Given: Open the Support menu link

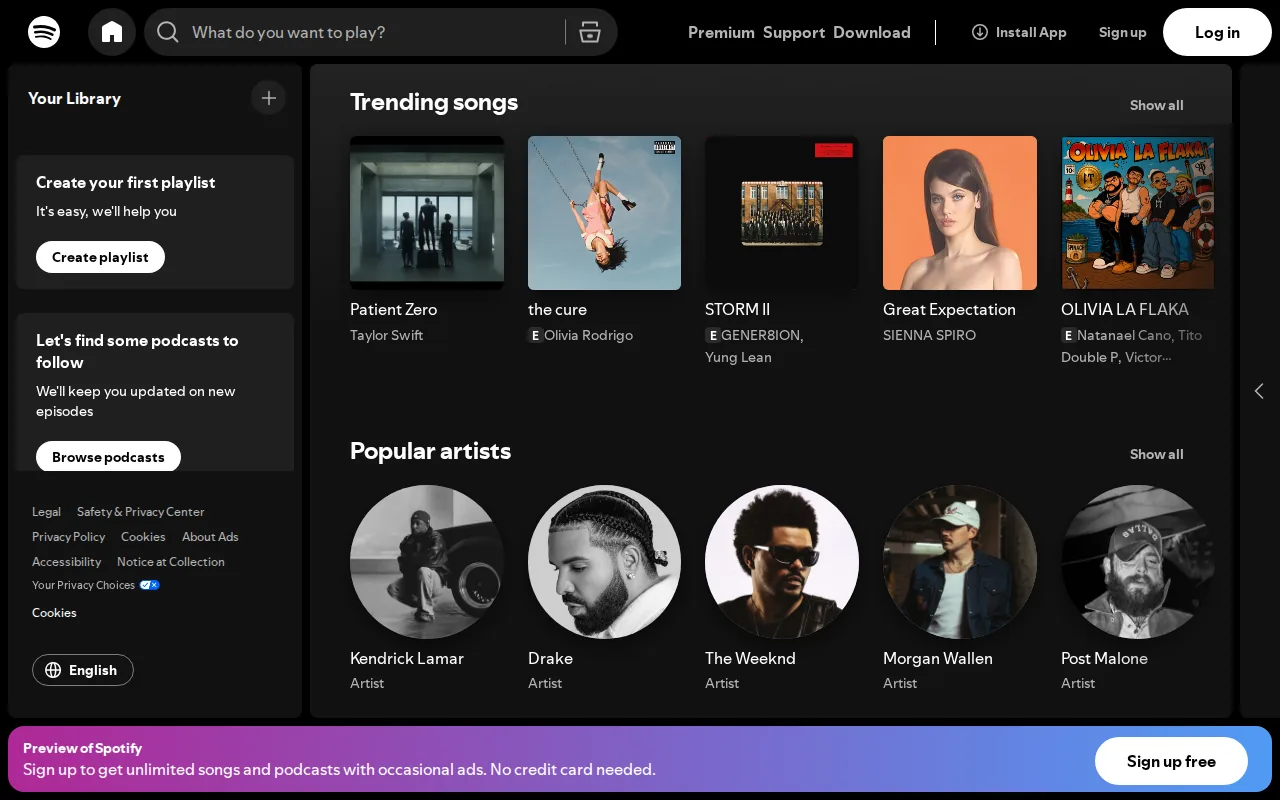Looking at the screenshot, I should tap(794, 32).
